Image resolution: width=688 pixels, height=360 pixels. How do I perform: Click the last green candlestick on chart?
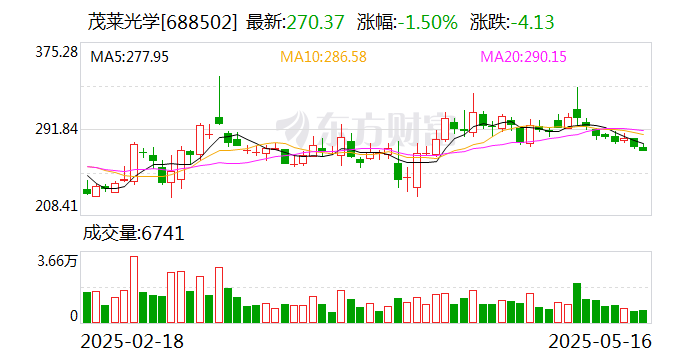(643, 149)
